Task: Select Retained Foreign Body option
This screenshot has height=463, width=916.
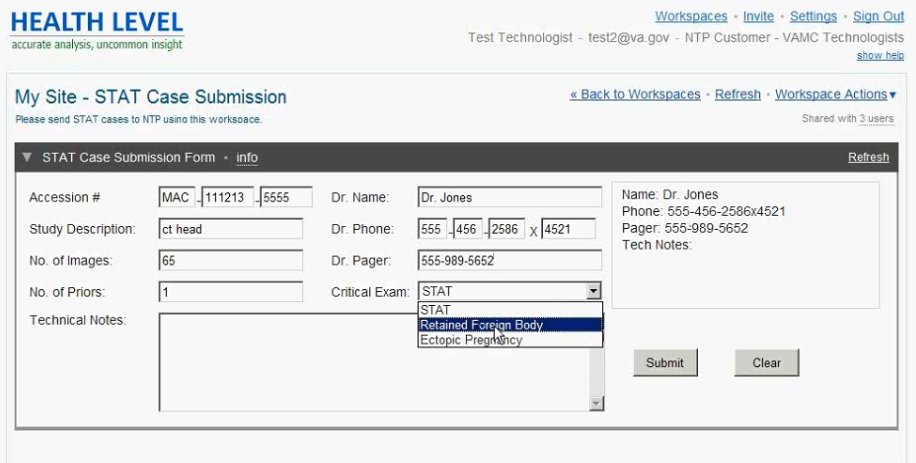Action: [x=481, y=325]
